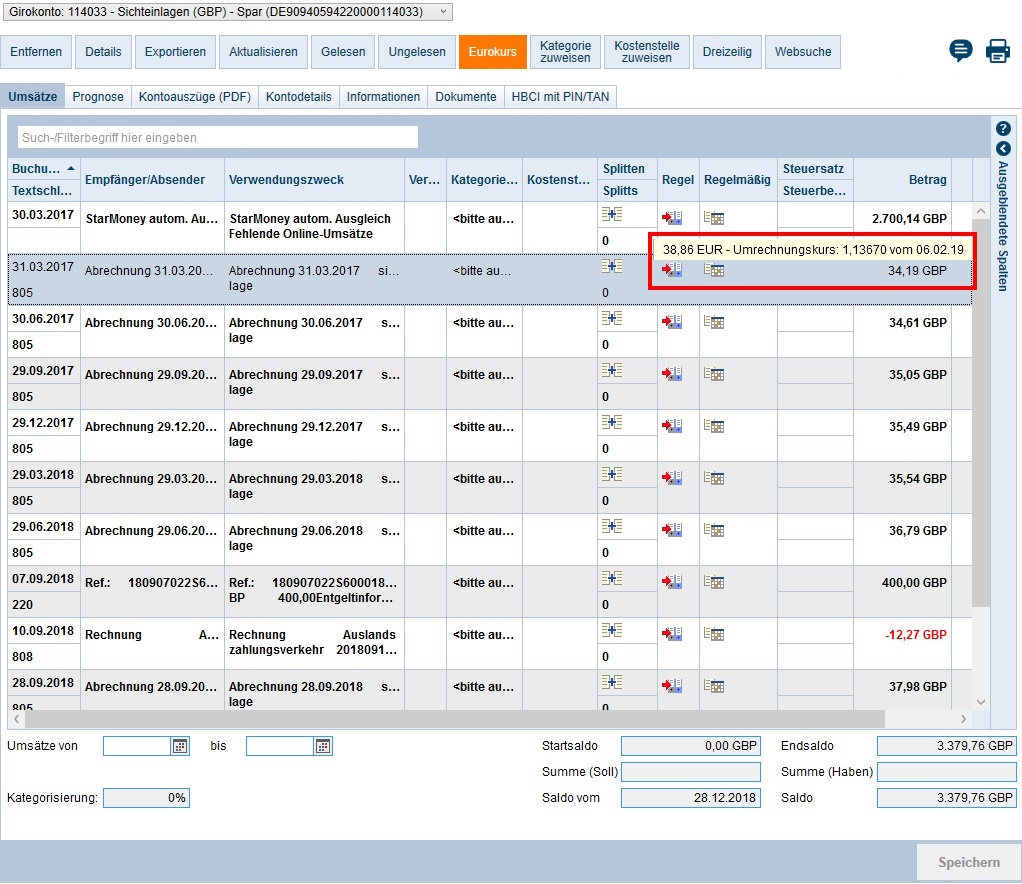
Task: Click split icon in 31.03.2017 row
Action: click(611, 266)
